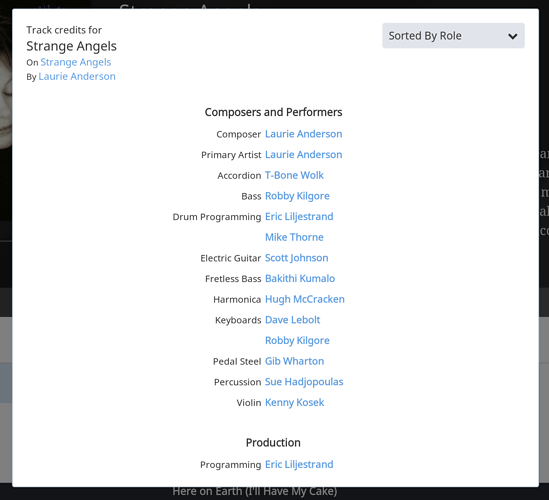Open T-Bone Wolk accordion credit
Image resolution: width=549 pixels, height=500 pixels.
pos(294,175)
